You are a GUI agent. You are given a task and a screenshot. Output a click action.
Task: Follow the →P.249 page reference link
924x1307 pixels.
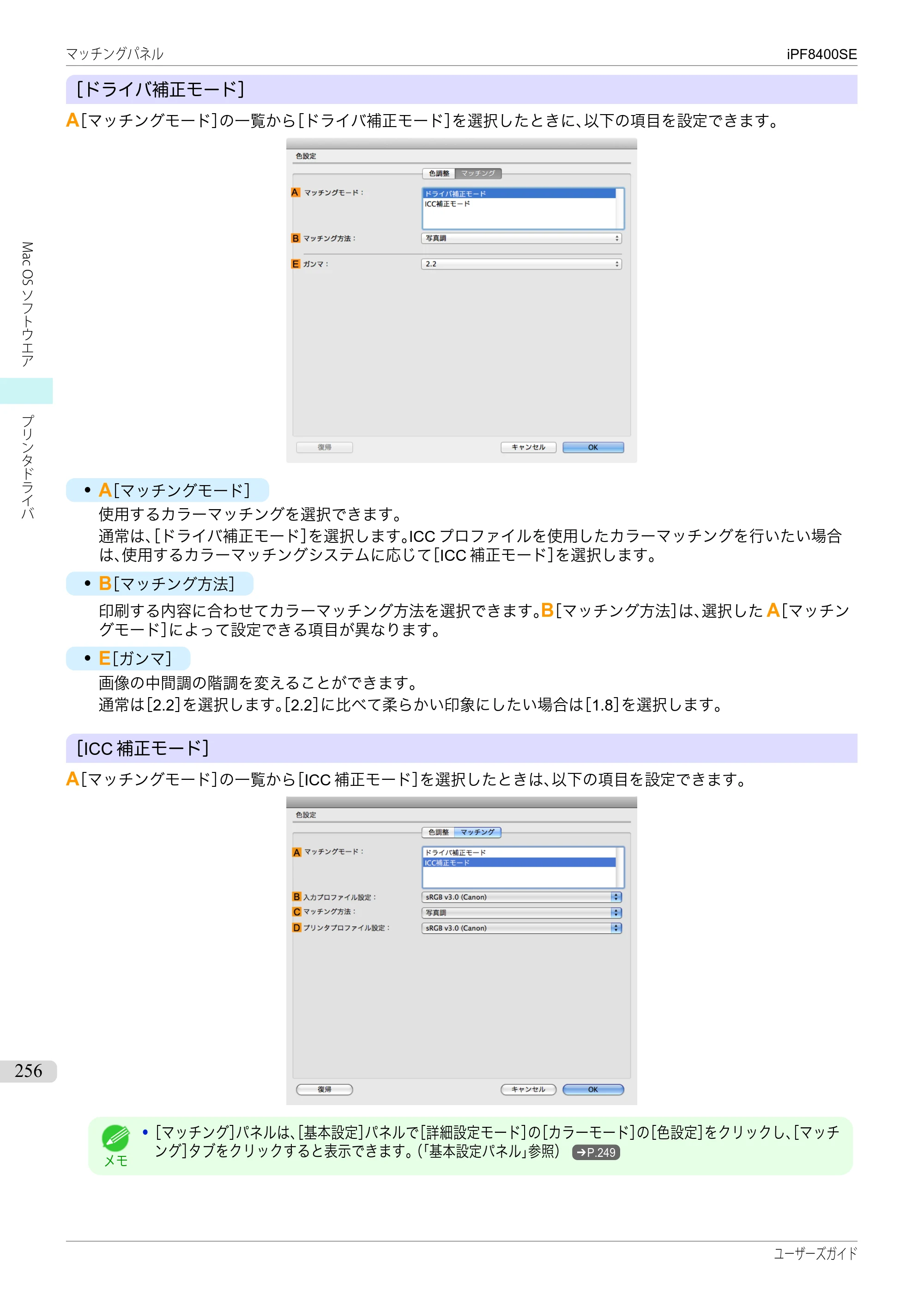596,1153
